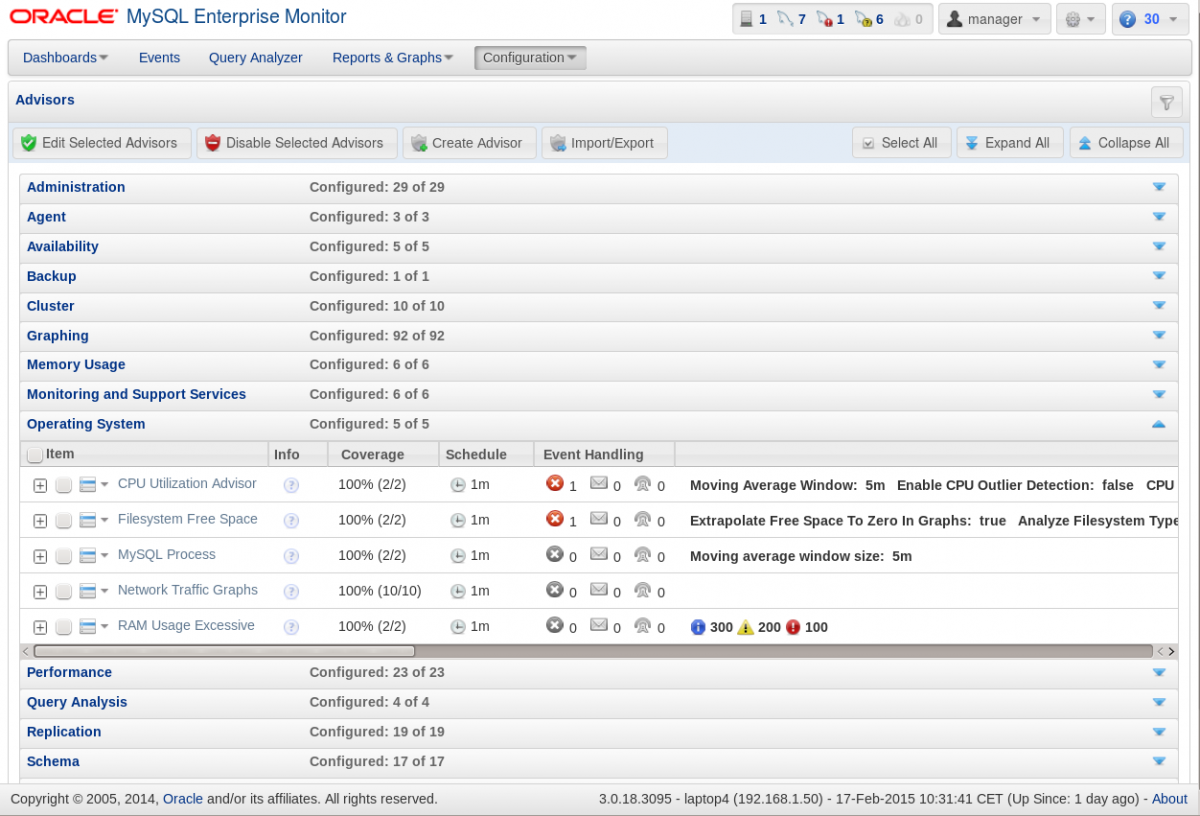Expand the Filesystem Free Space row with plus
Screen dimensions: 1200x816
click(x=40, y=521)
